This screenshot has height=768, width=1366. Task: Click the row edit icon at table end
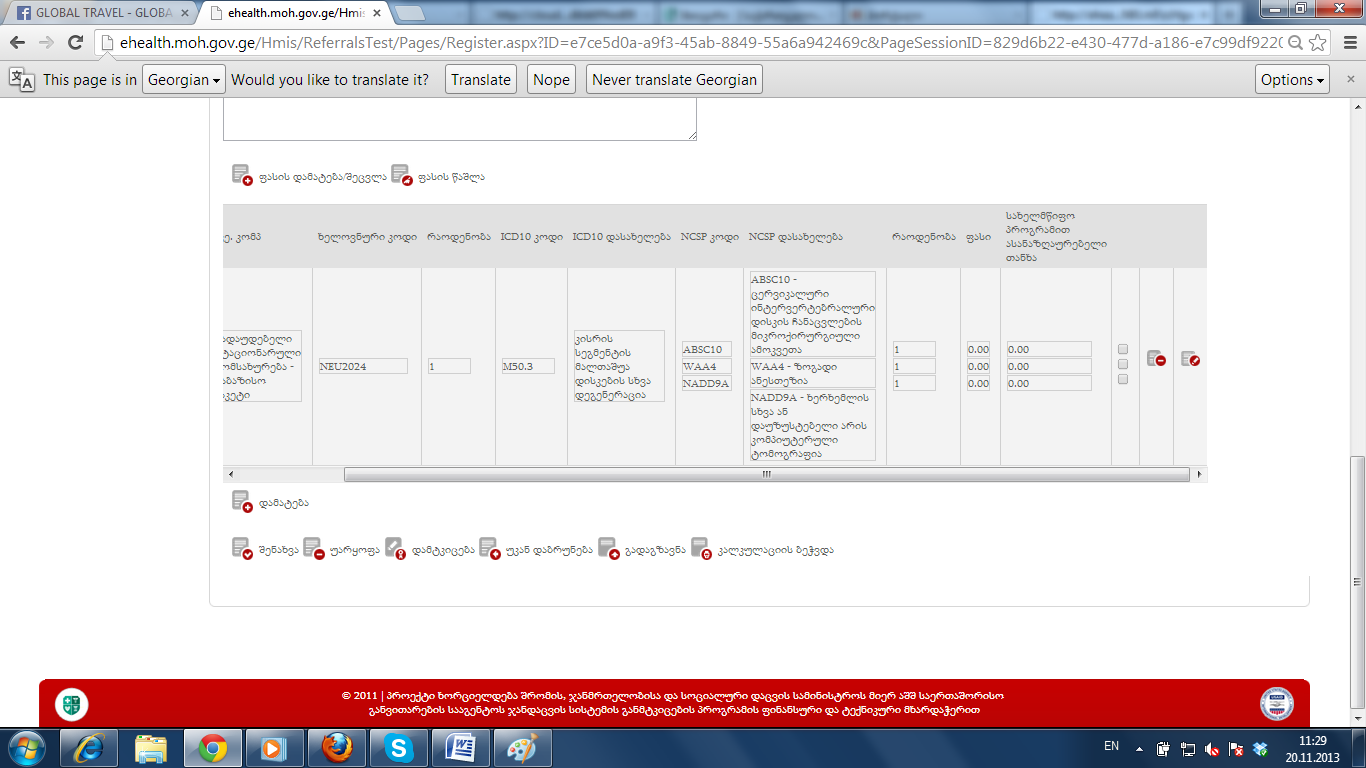pos(1190,358)
